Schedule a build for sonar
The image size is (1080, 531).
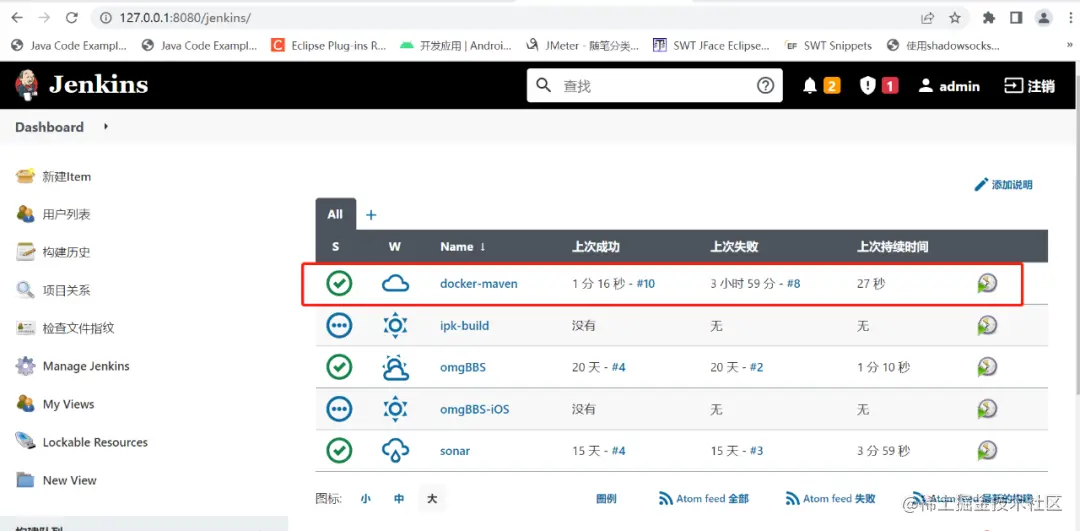pyautogui.click(x=987, y=451)
